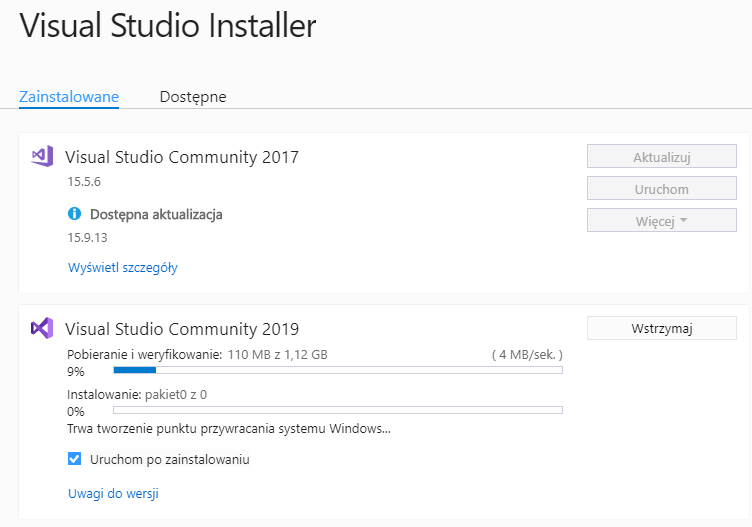The image size is (752, 527).
Task: Click the Visual Studio Community 2017 title
Action: click(182, 157)
